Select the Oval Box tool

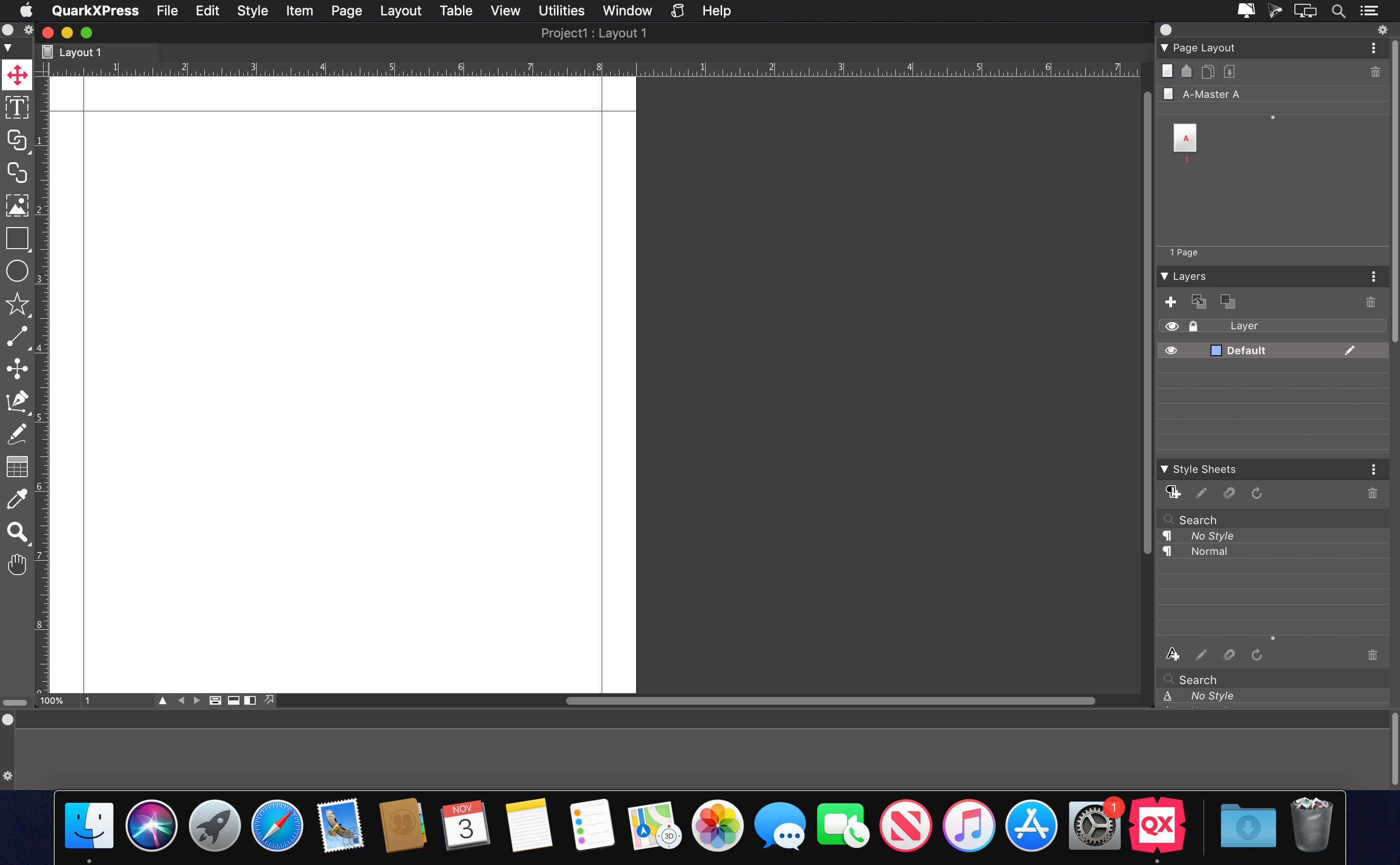(17, 271)
